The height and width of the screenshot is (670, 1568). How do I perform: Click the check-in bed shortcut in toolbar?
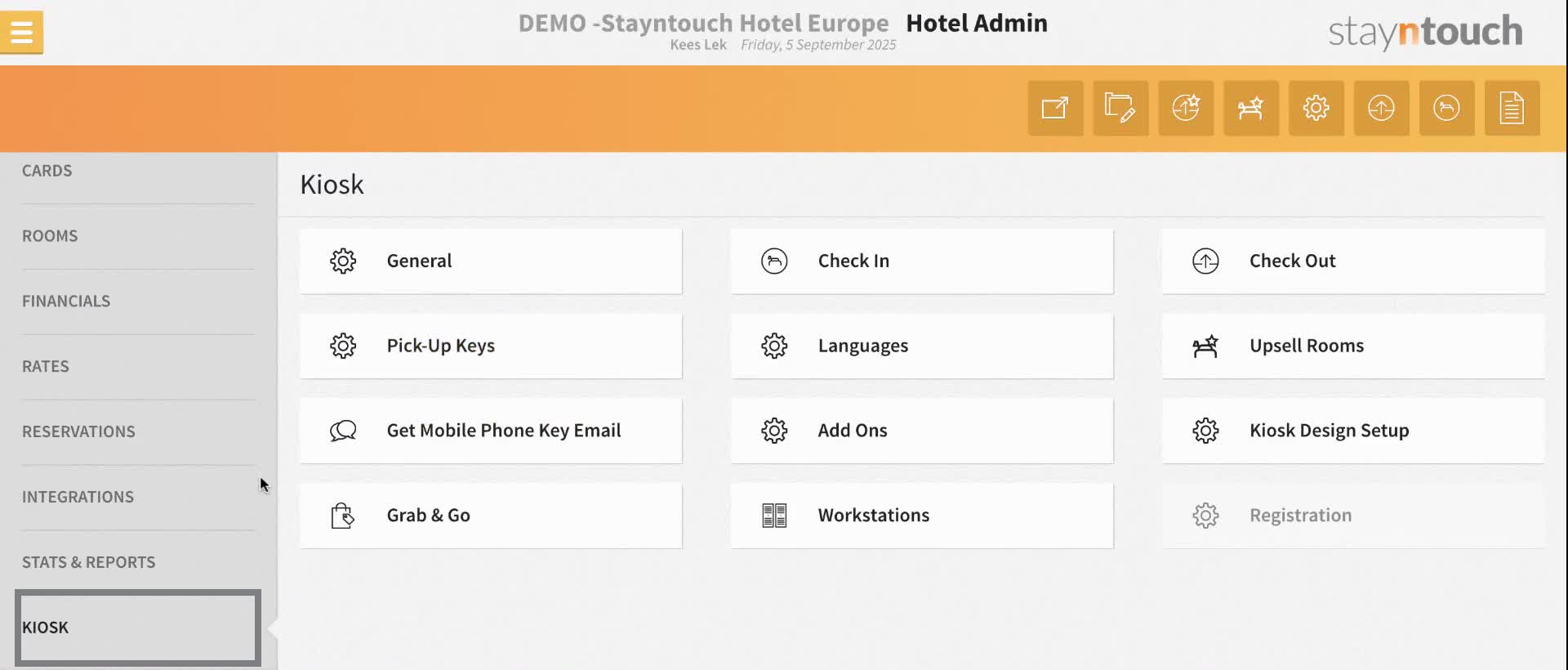1447,108
